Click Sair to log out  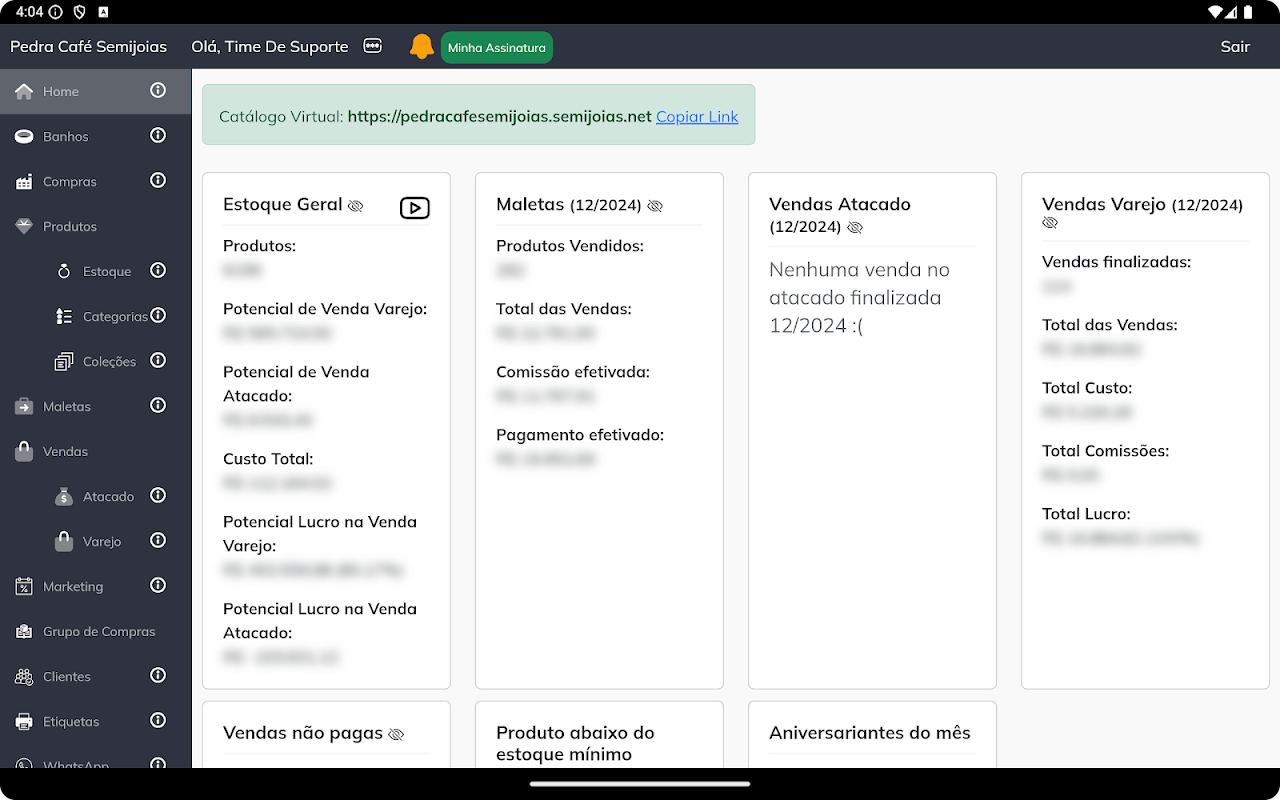click(1235, 46)
